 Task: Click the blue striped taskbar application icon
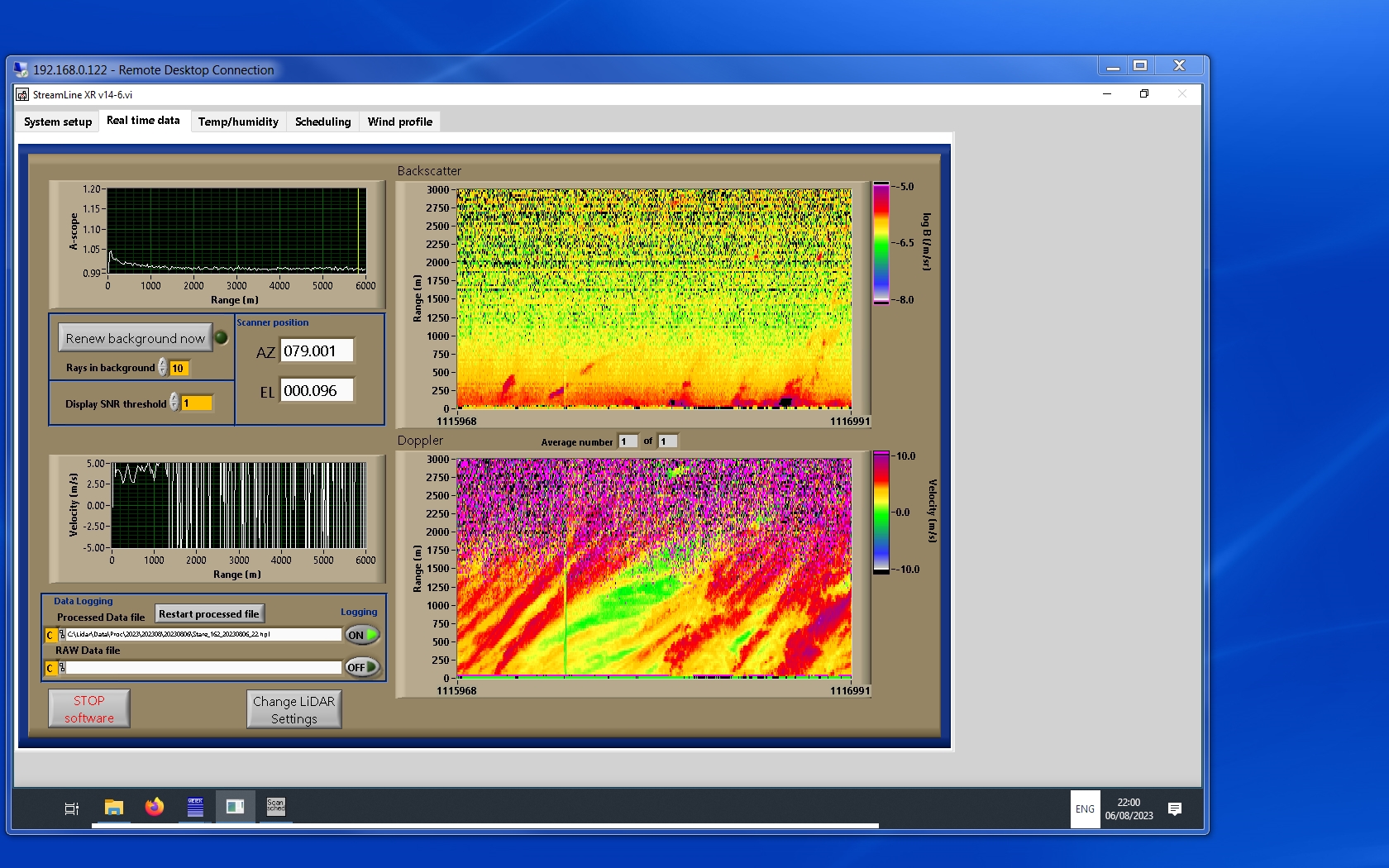click(x=195, y=808)
